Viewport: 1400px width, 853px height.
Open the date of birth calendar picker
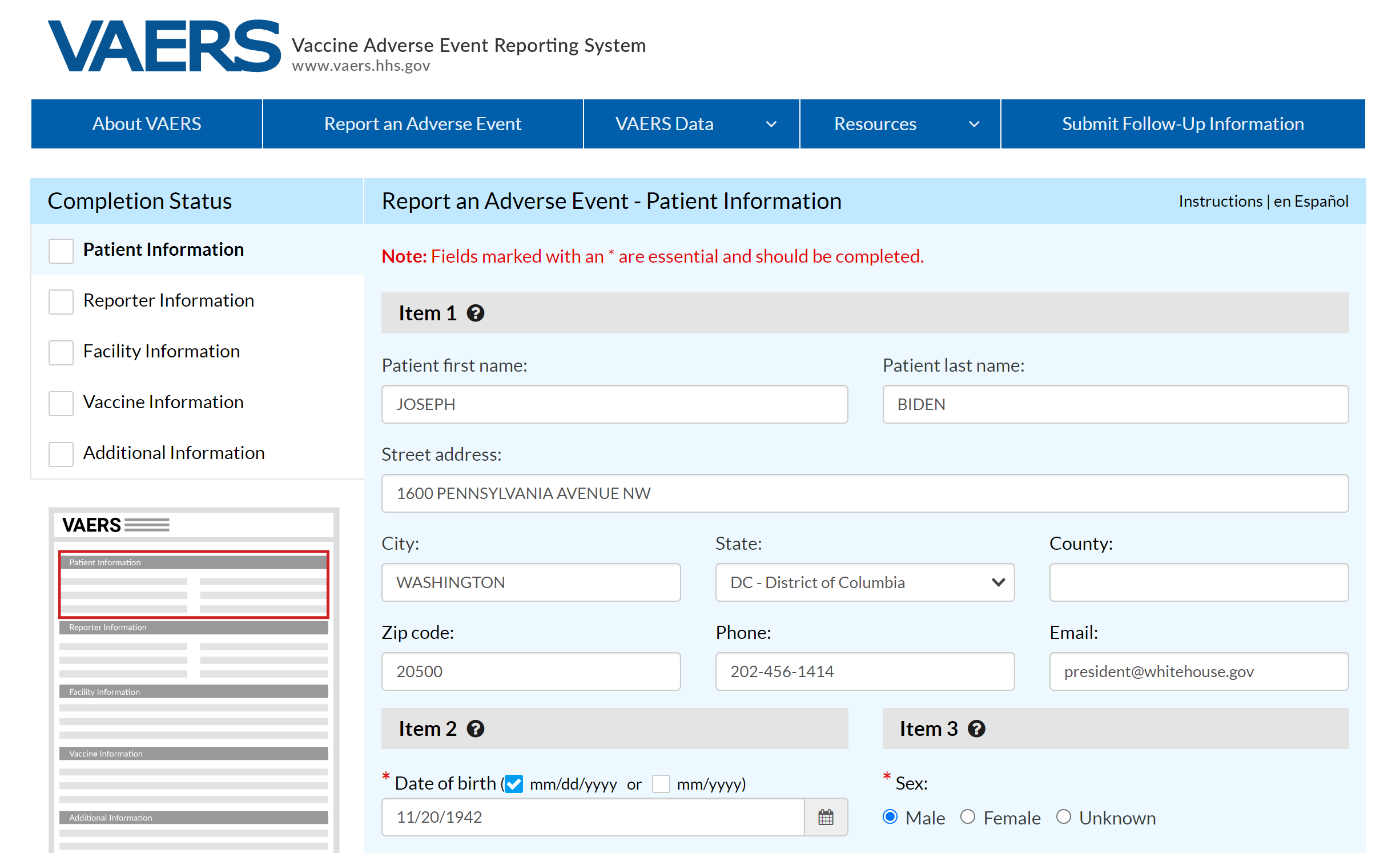[x=826, y=817]
